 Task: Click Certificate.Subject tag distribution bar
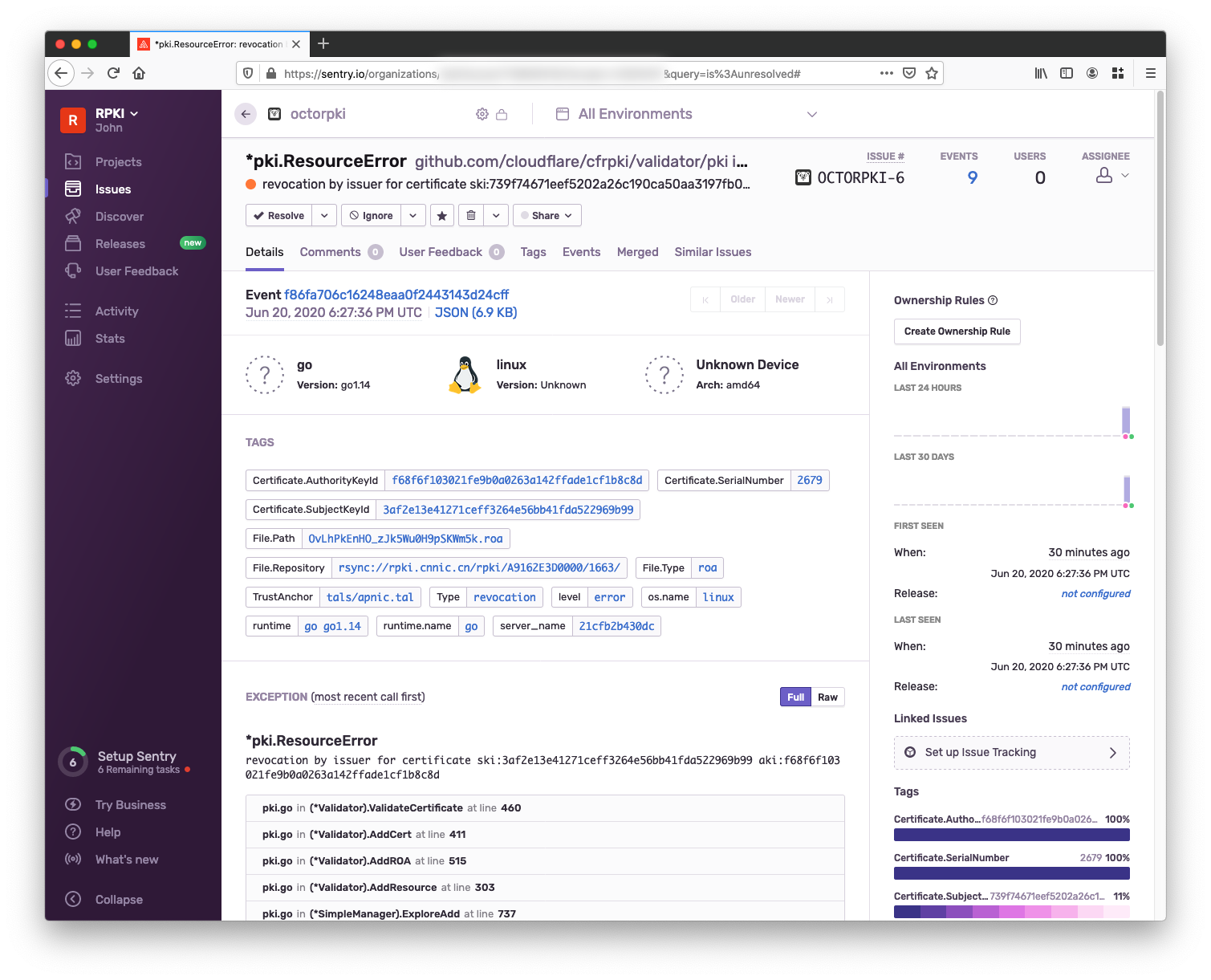point(1011,912)
